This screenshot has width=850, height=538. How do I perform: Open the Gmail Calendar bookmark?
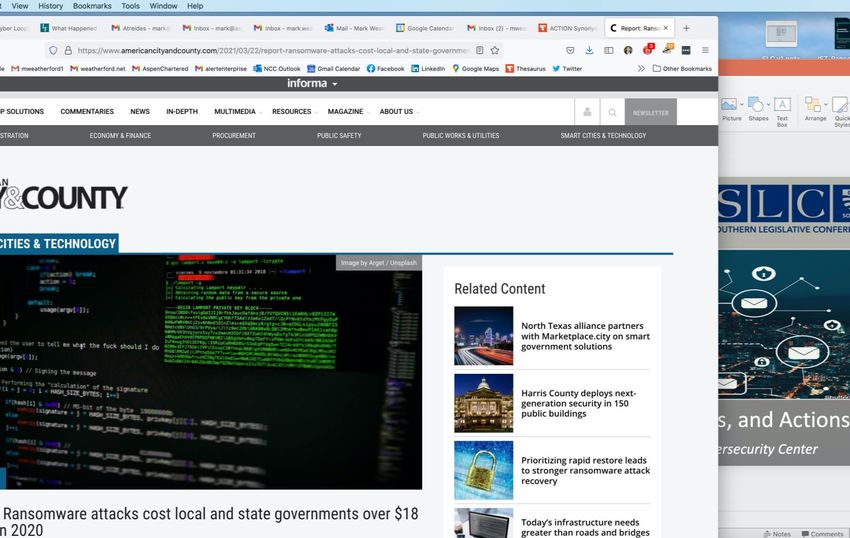[x=334, y=68]
